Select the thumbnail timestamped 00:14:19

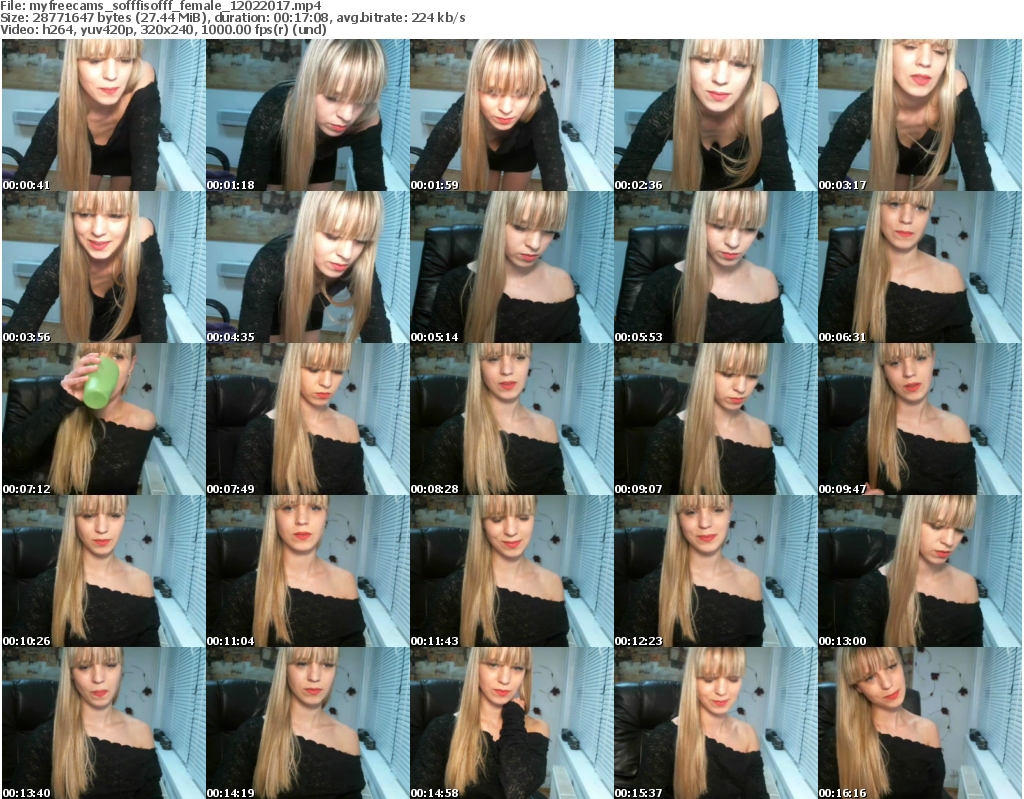tap(308, 723)
